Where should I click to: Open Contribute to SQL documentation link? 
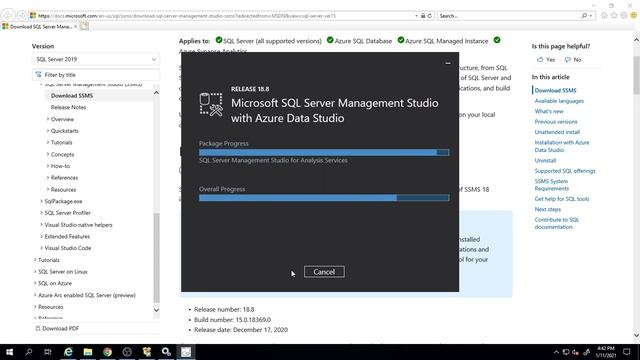pos(557,223)
